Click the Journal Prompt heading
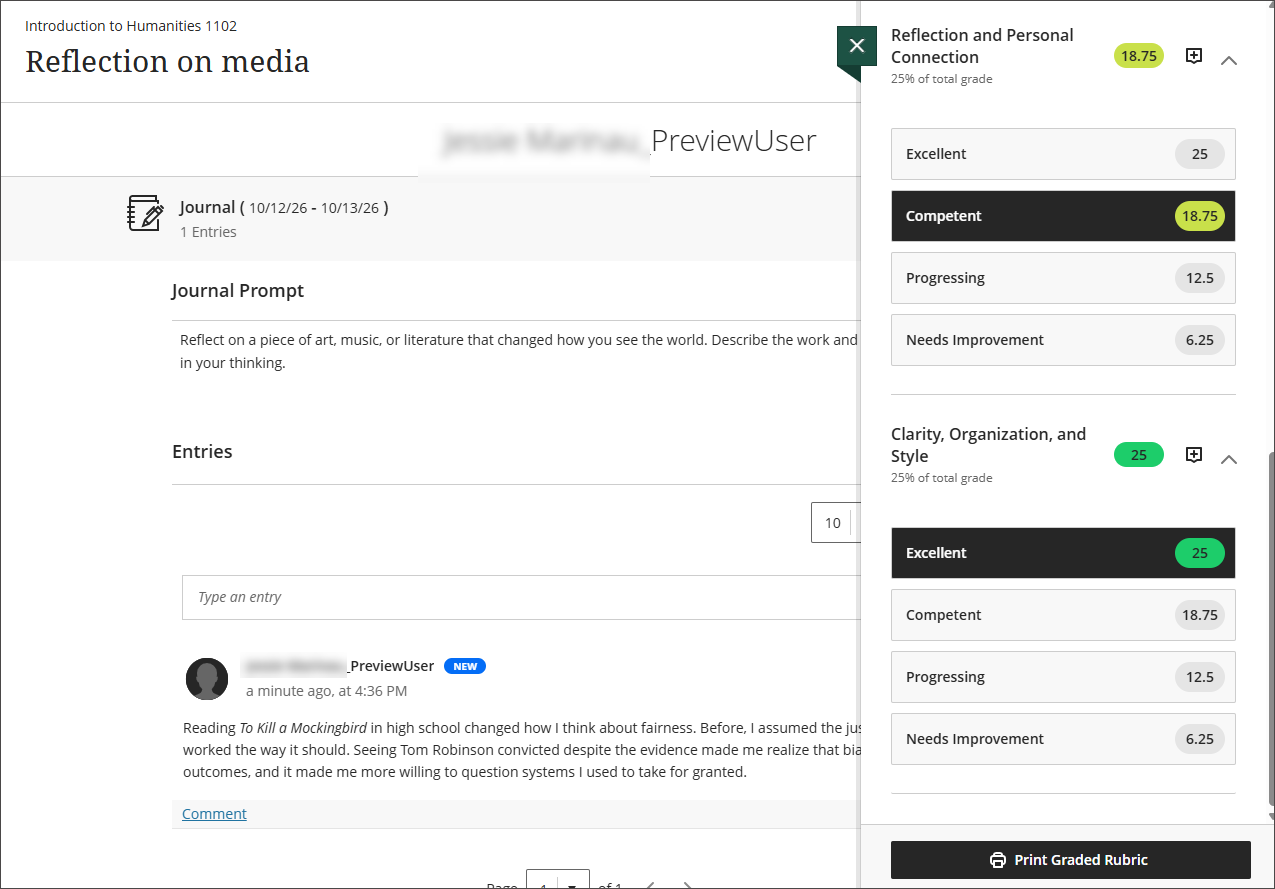The image size is (1275, 889). (238, 291)
